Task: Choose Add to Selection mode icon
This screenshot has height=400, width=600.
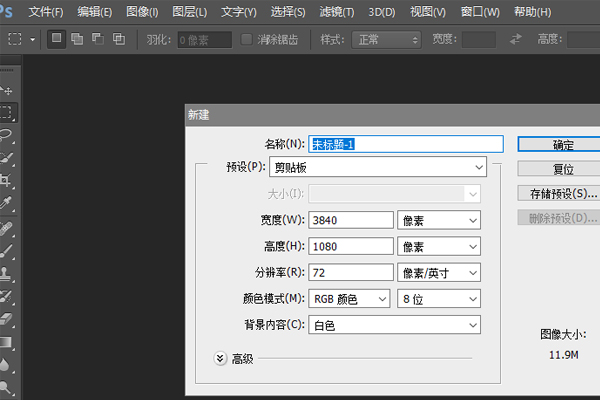Action: click(x=77, y=39)
